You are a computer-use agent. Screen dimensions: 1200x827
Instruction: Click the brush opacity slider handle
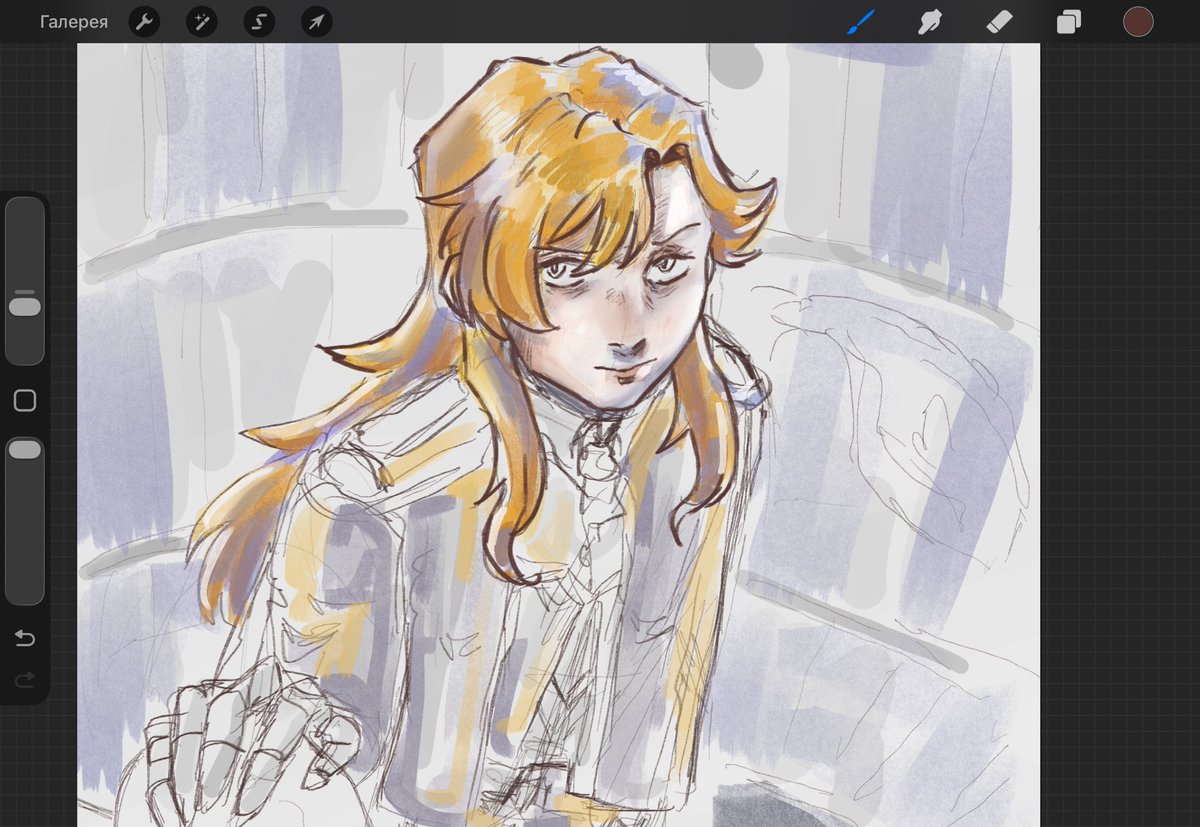(x=25, y=450)
